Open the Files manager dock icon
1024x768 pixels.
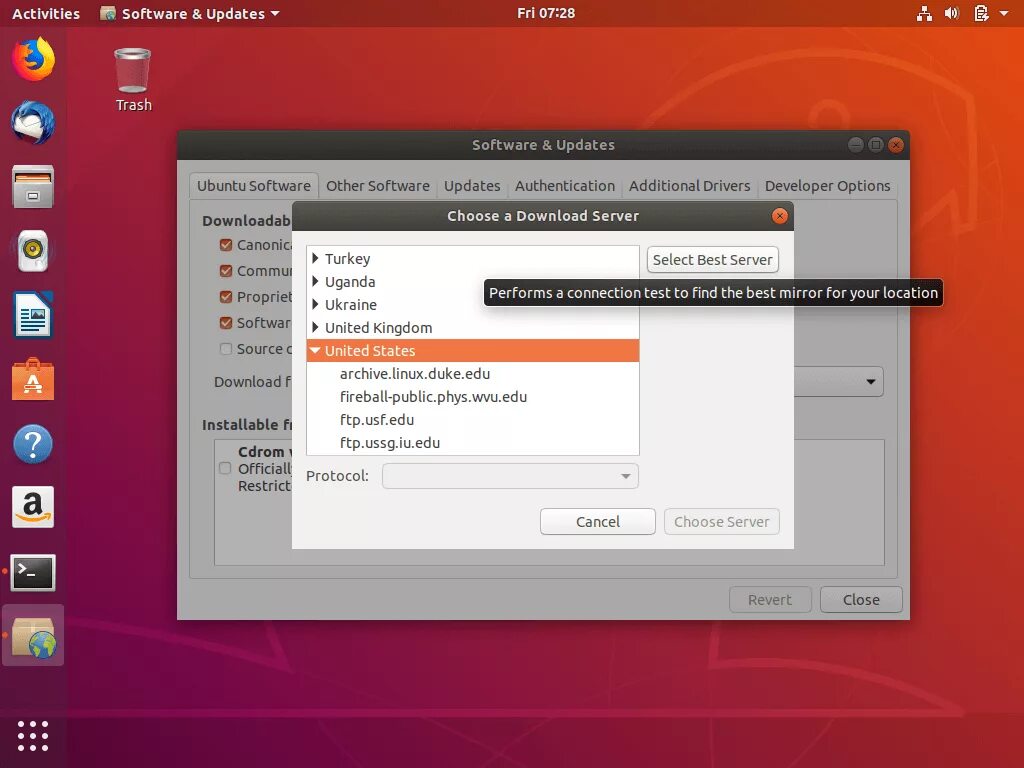(x=33, y=187)
